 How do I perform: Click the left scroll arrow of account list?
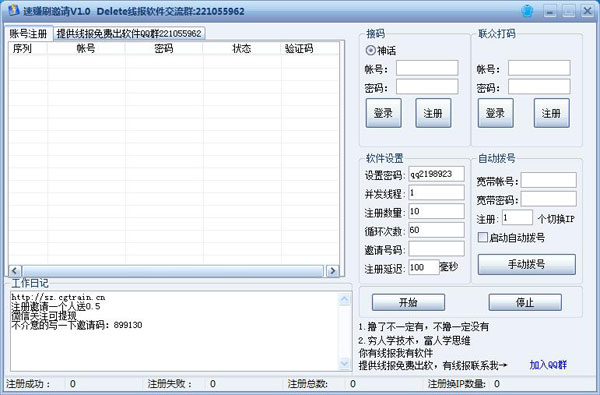pos(15,271)
